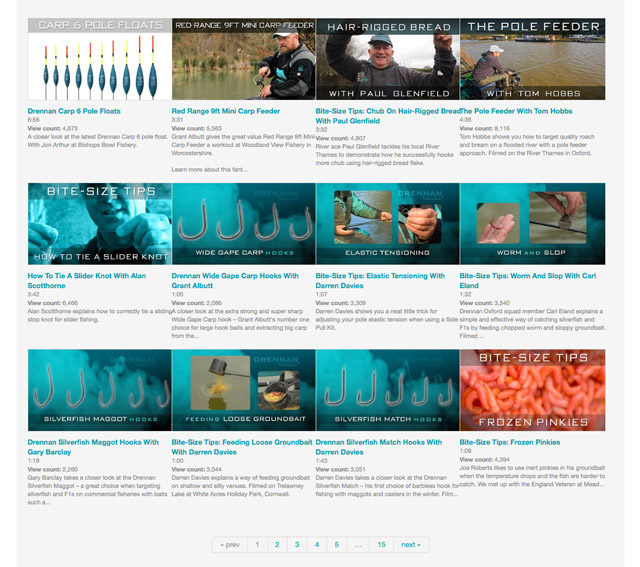The image size is (640, 567).
Task: Click the 'Learn more about this fant...' text
Action: click(x=209, y=169)
